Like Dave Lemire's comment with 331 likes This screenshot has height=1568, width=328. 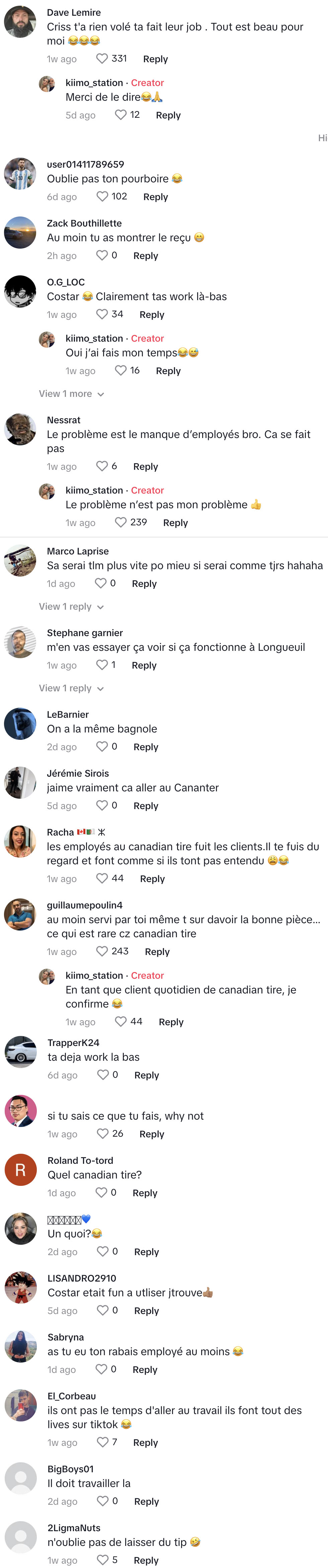(x=102, y=59)
